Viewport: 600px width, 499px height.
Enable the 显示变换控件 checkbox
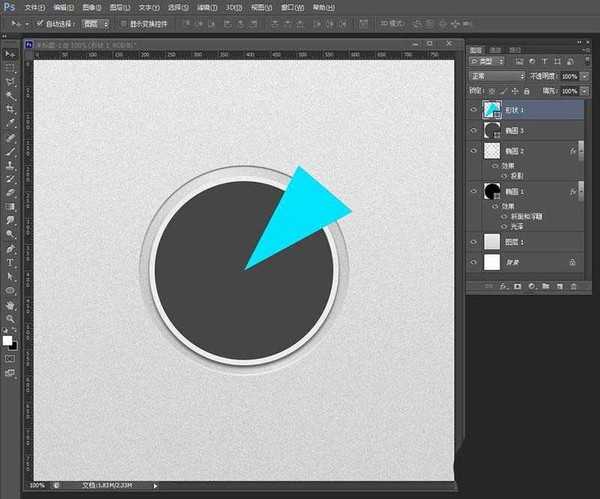[122, 23]
